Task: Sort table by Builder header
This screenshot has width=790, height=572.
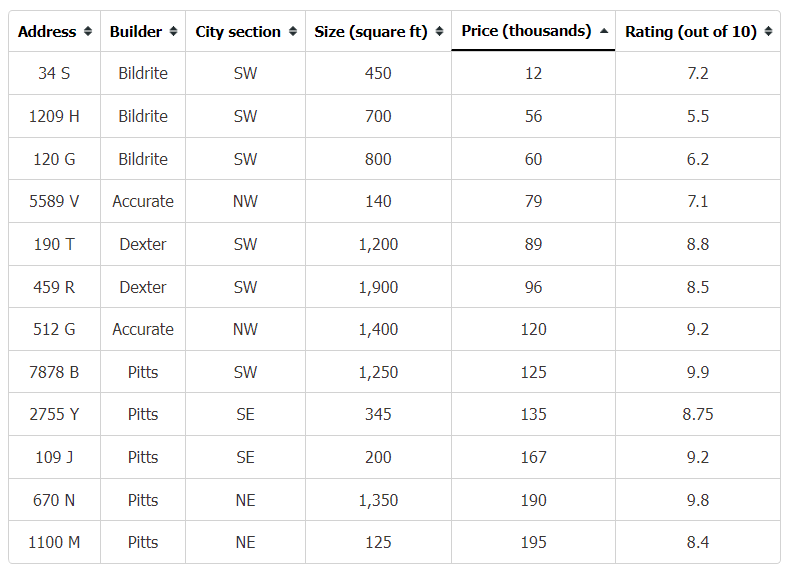Action: [143, 31]
